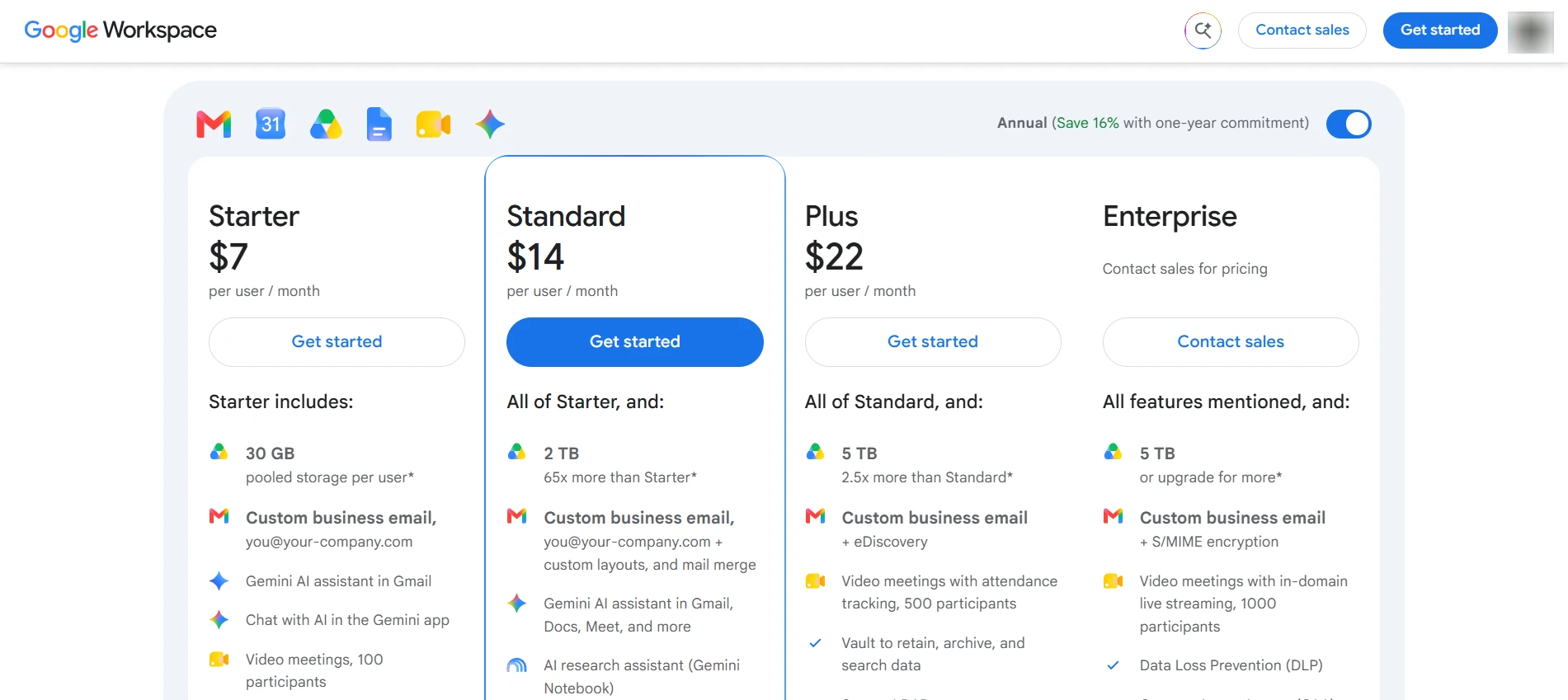The image size is (1568, 700).
Task: Click 'All features mentioned, and:' heading
Action: pos(1226,402)
